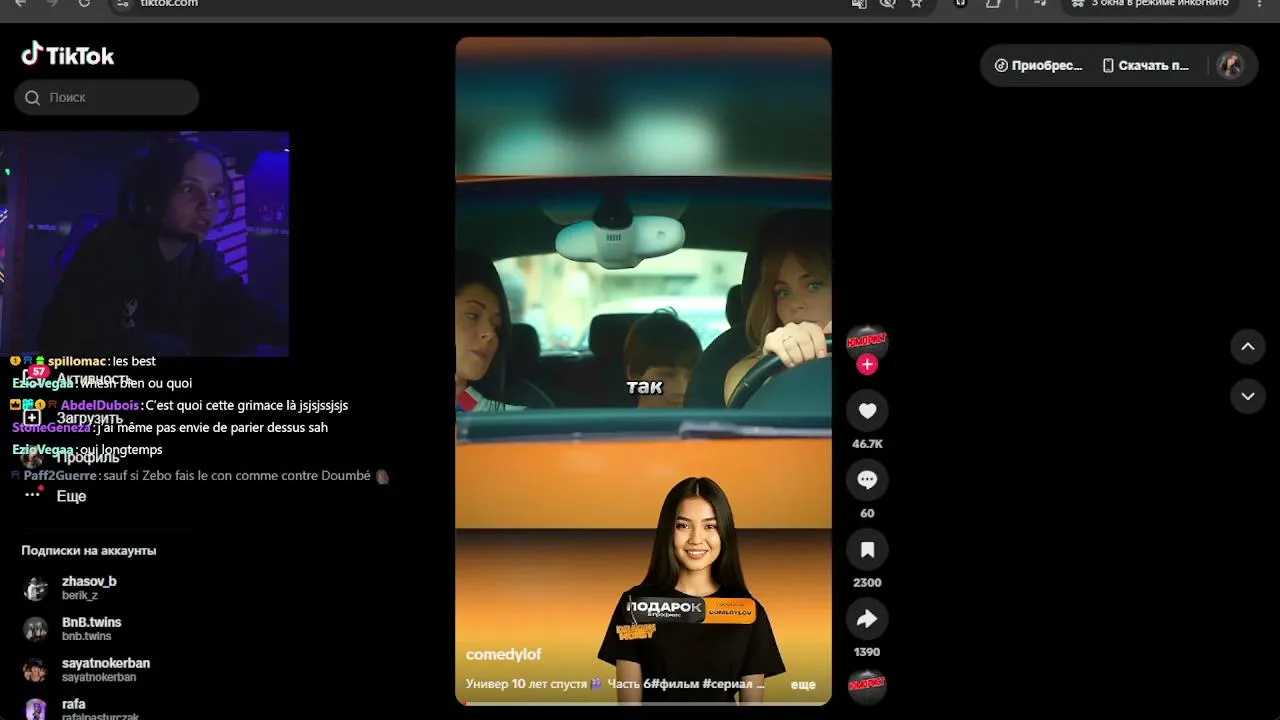Open the creator avatar above follow button
This screenshot has height=720, width=1280.
click(867, 341)
